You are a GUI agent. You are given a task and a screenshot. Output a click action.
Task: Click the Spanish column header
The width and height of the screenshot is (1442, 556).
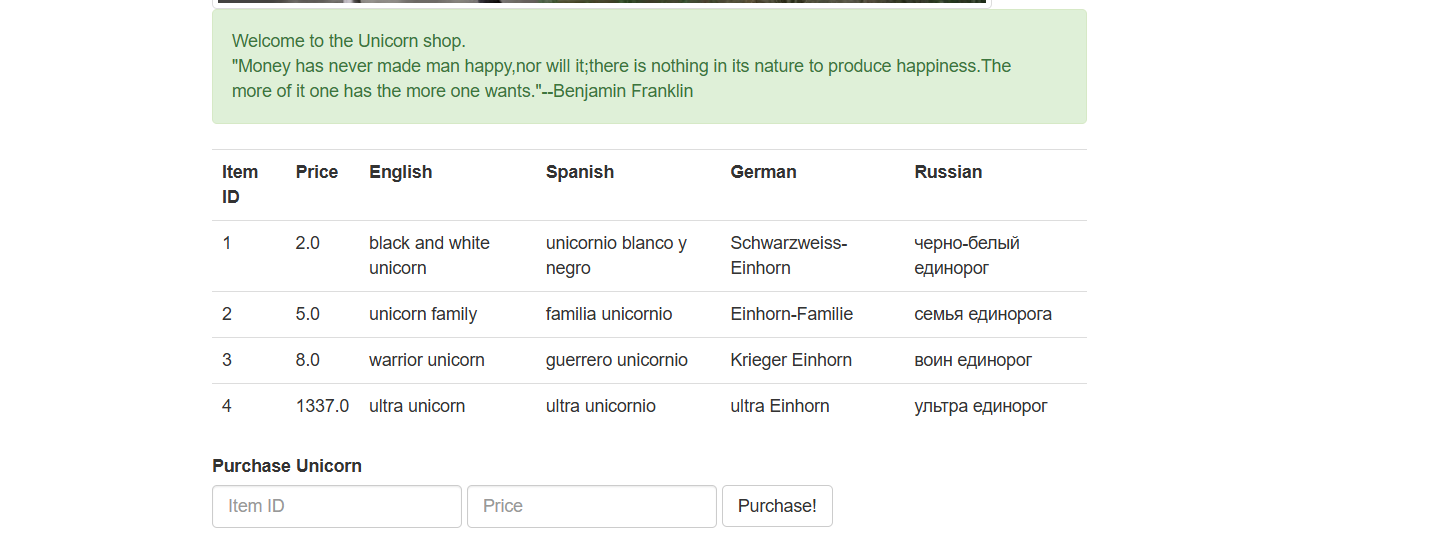coord(580,172)
